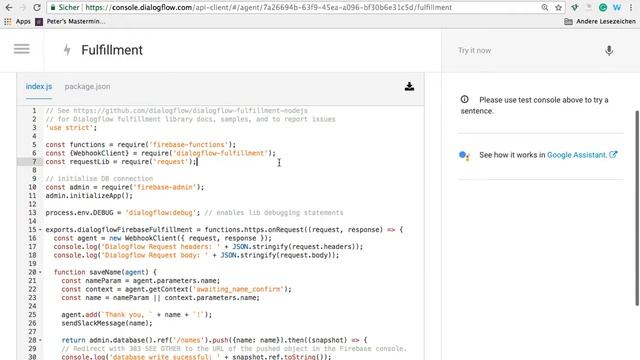This screenshot has height=360, width=640.
Task: Click the info icon in test console
Action: [464, 99]
